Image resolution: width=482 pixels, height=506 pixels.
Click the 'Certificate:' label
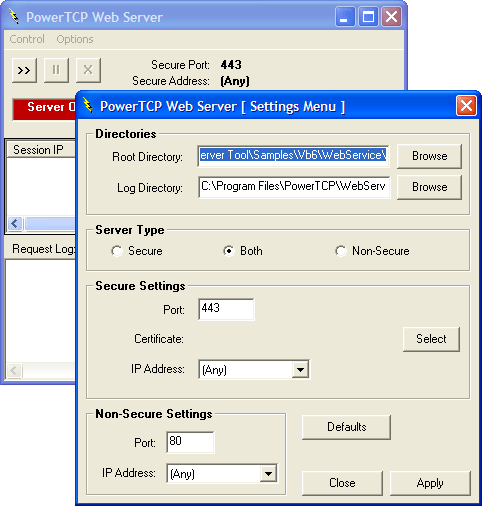pyautogui.click(x=159, y=339)
